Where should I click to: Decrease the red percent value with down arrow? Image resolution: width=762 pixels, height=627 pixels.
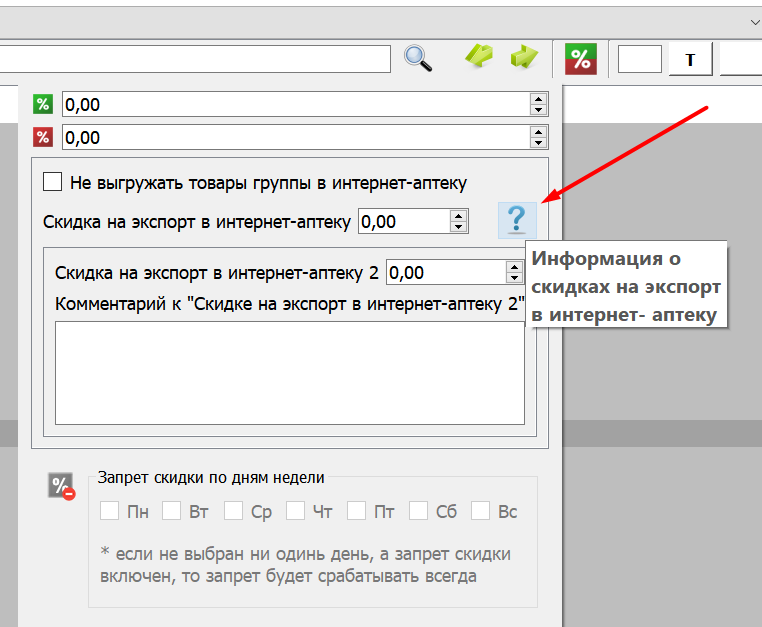point(539,143)
